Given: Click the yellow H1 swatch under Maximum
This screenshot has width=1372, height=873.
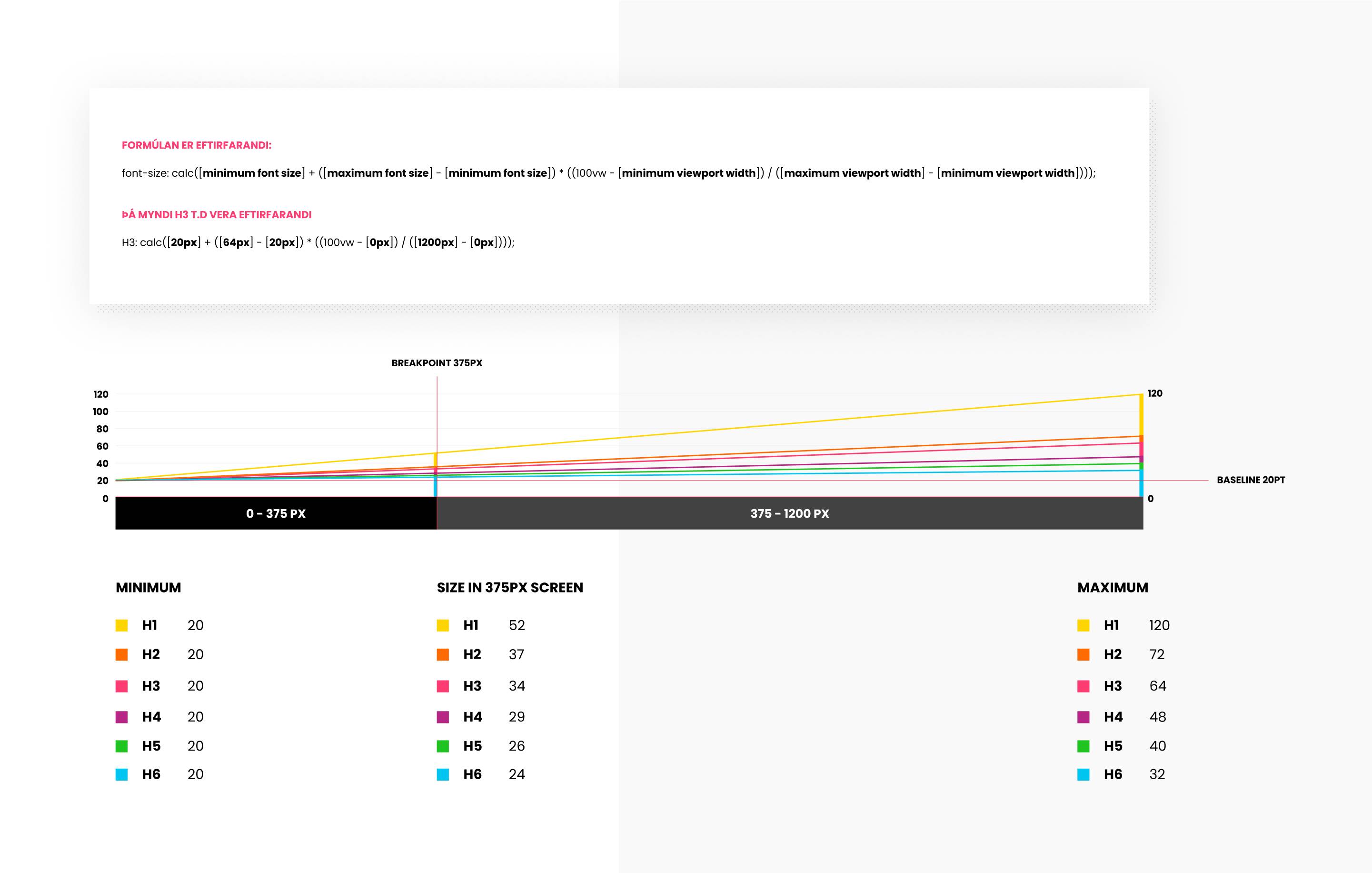Looking at the screenshot, I should [1083, 625].
